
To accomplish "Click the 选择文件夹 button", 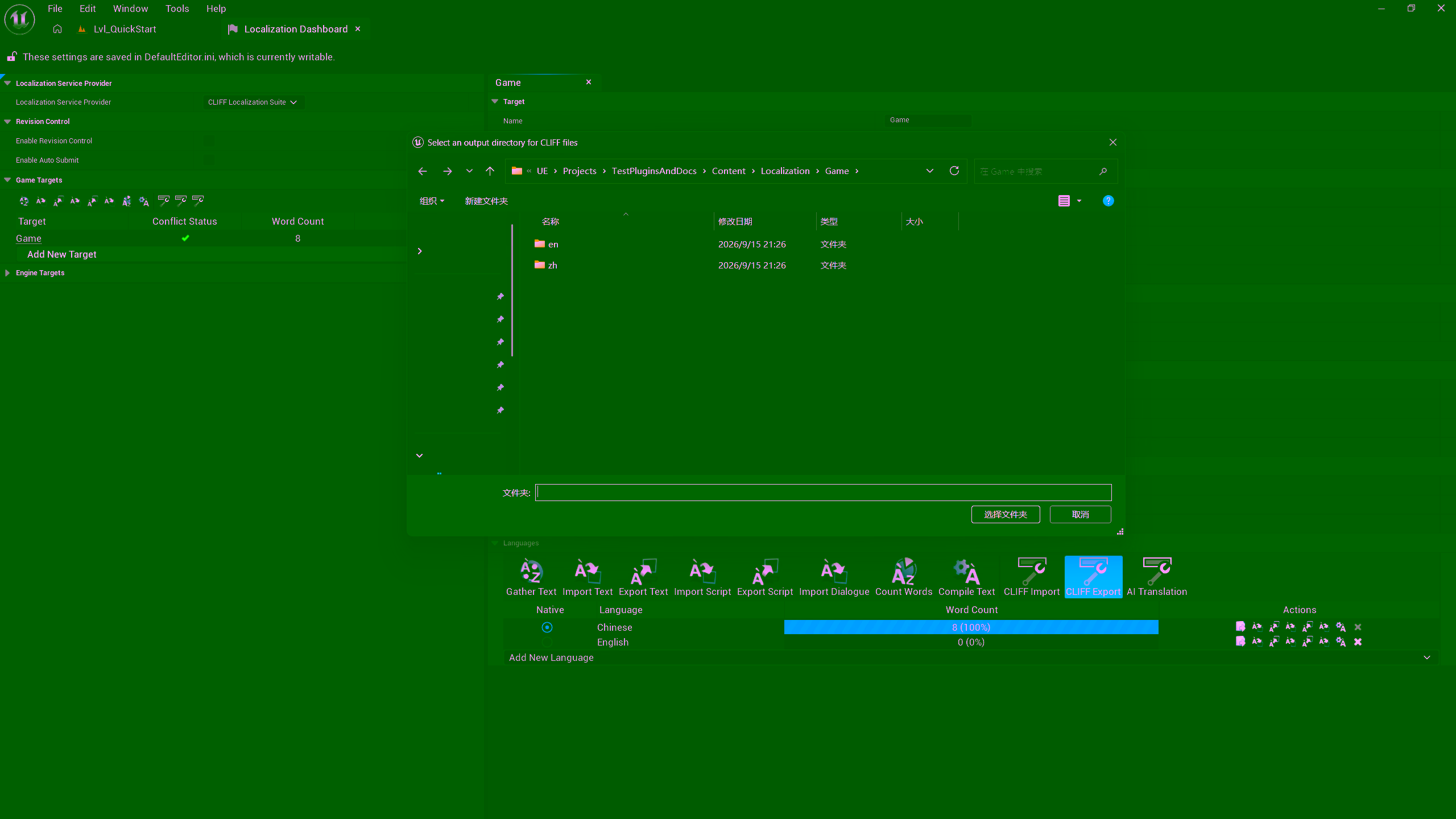I will [x=1006, y=514].
